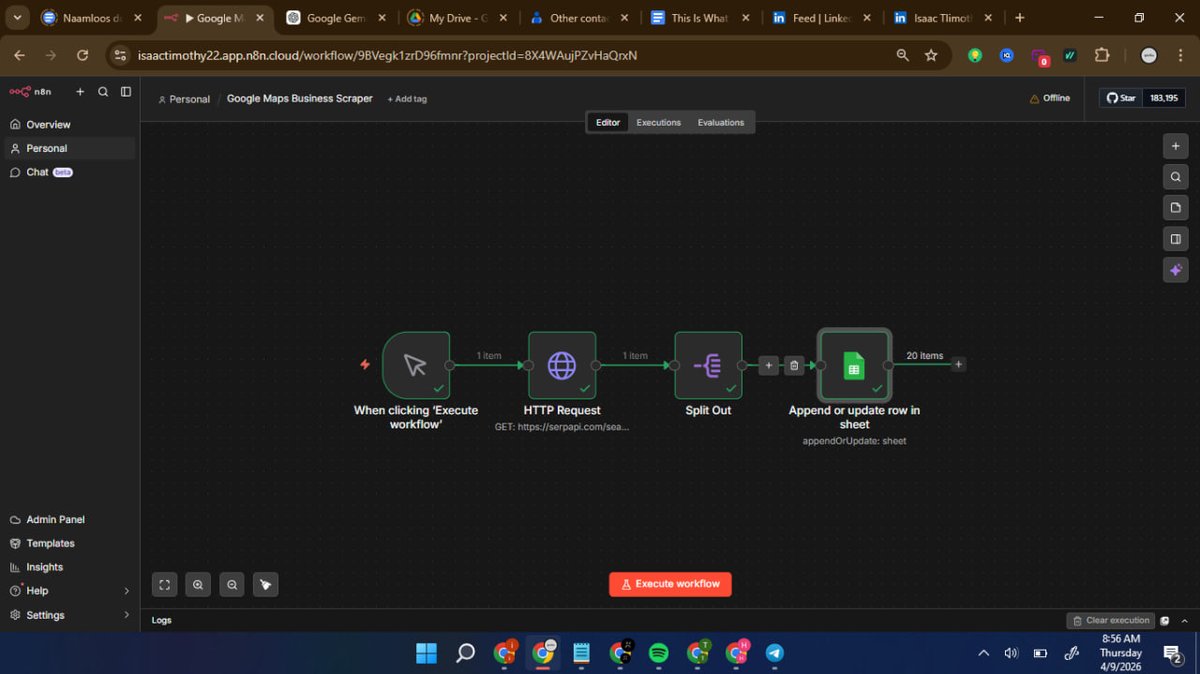Click the lightning trigger icon
Screen dimensions: 1200x674
(x=365, y=365)
